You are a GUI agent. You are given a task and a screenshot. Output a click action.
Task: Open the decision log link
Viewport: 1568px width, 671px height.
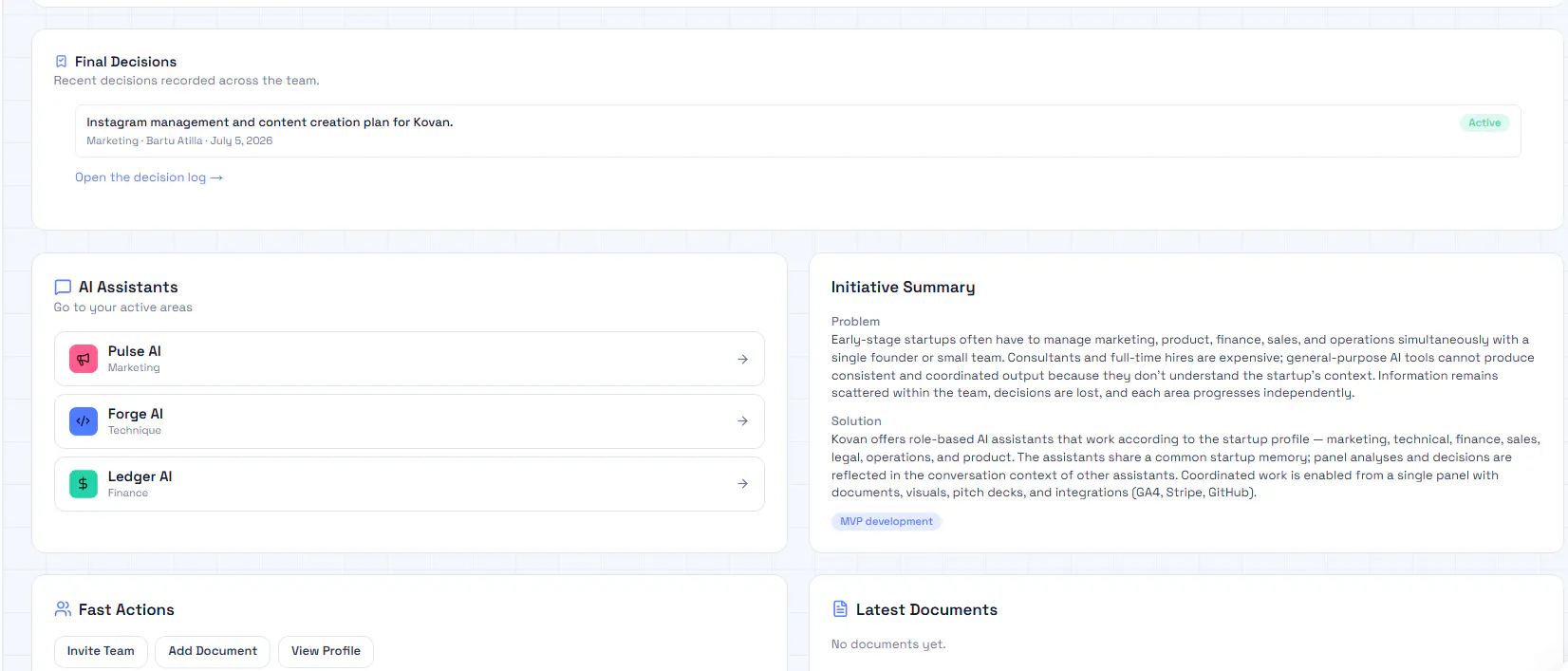pyautogui.click(x=149, y=177)
